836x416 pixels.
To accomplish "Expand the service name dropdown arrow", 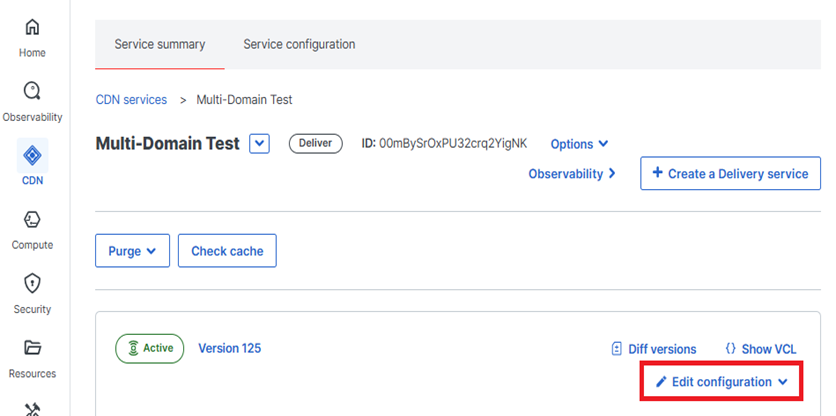I will coord(259,144).
